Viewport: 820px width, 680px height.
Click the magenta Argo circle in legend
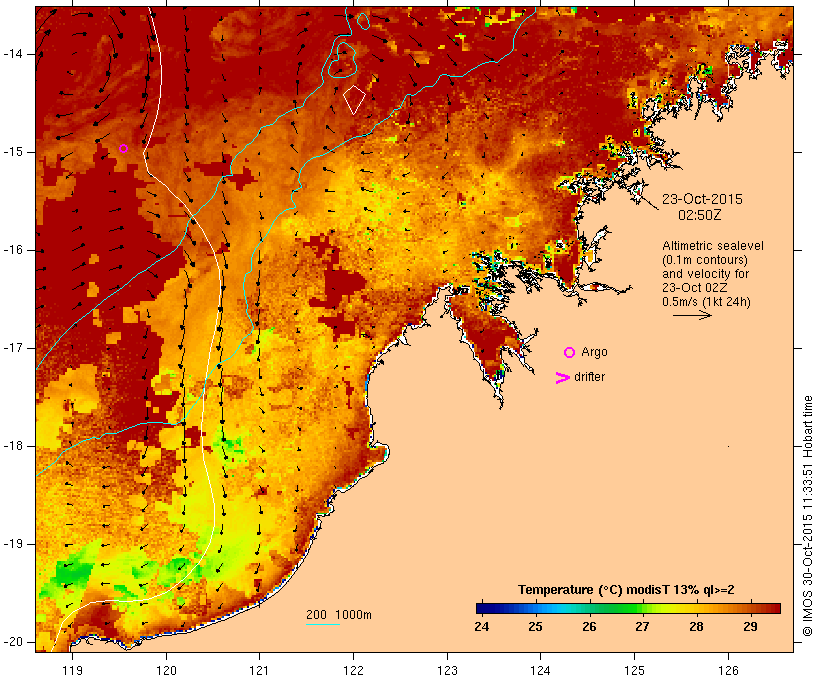[570, 353]
